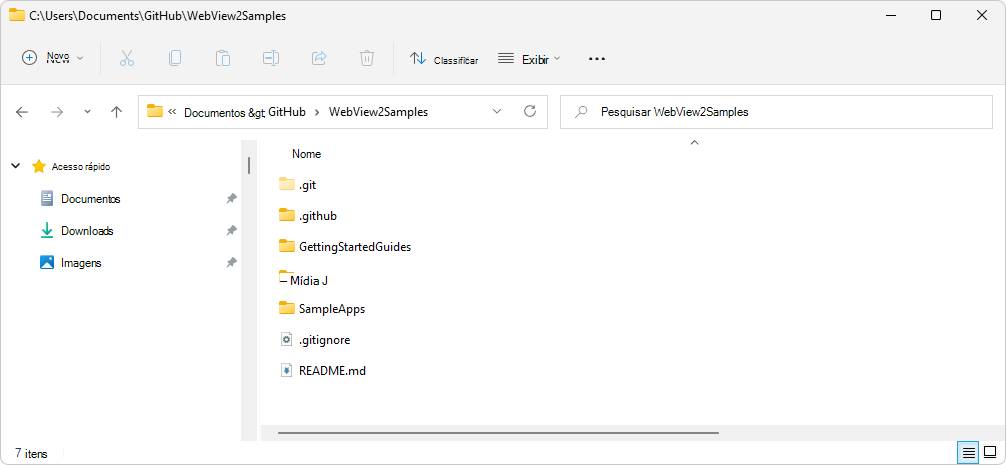Click the address bar folder icon
The height and width of the screenshot is (465, 1006).
point(155,111)
